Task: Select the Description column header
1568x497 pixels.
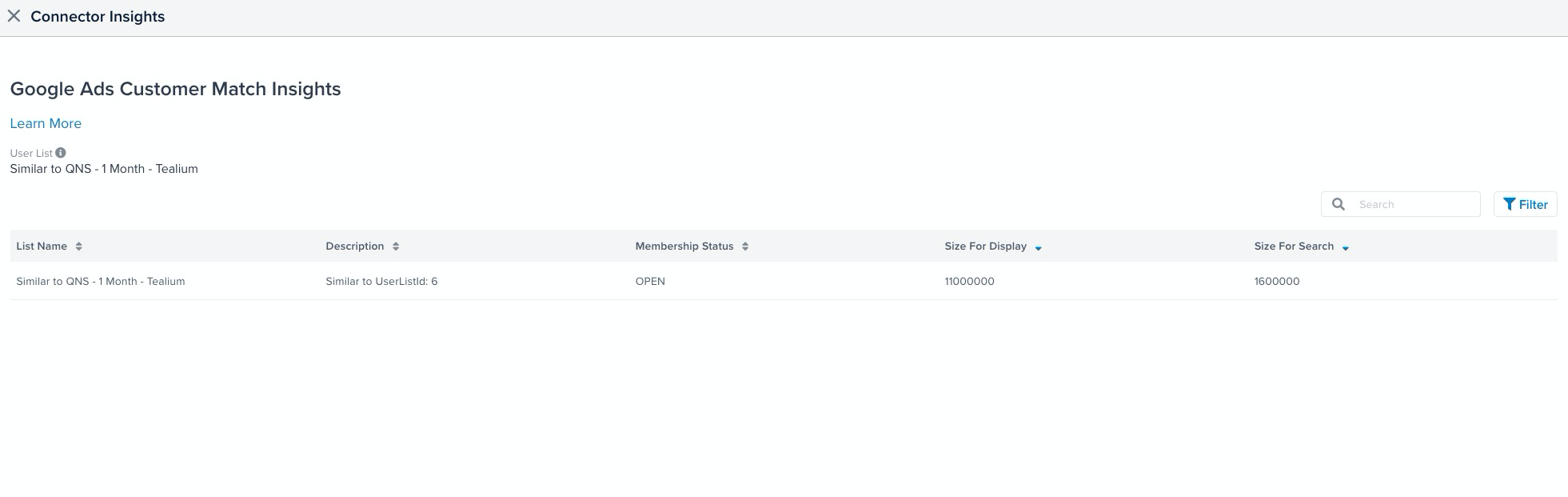Action: tap(354, 246)
